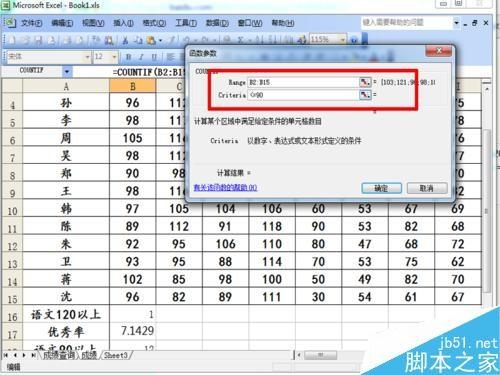This screenshot has height=375, width=500.
Task: Click the Save icon in toolbar
Action: pyautogui.click(x=39, y=40)
